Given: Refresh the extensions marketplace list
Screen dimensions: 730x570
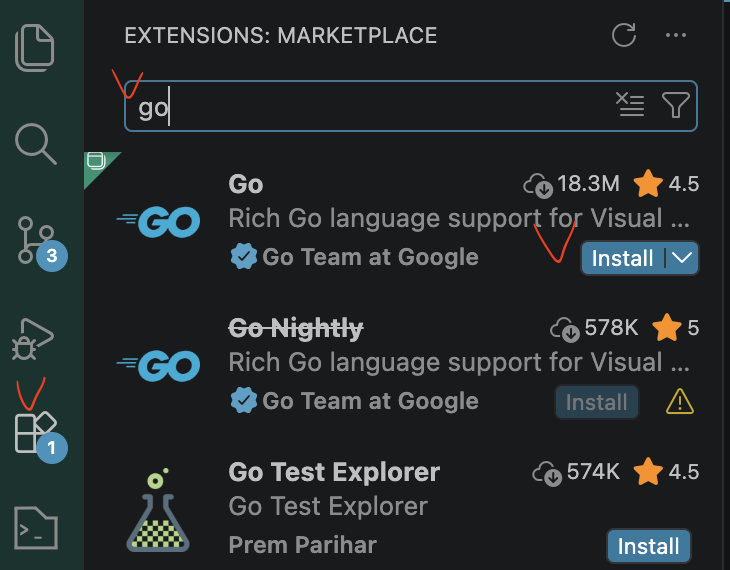Looking at the screenshot, I should tap(624, 36).
